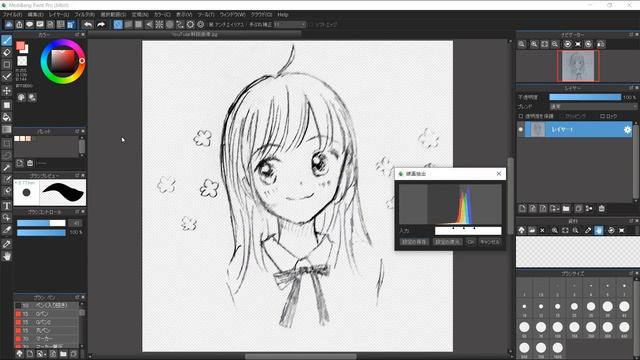
Task: Select the Gradient tool
Action: coord(7,130)
